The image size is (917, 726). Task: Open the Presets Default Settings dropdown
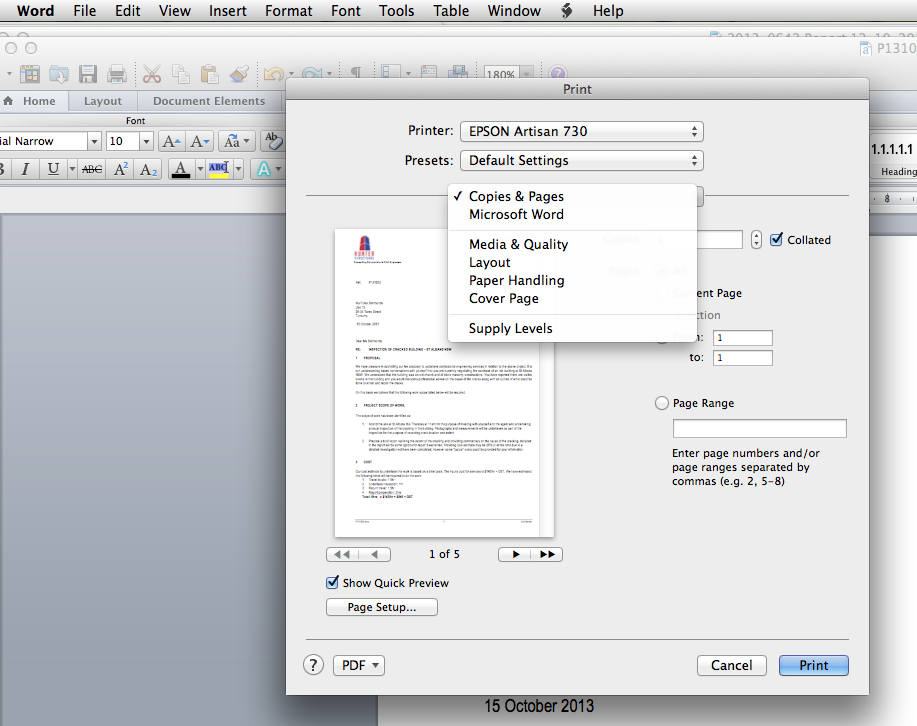(x=582, y=160)
